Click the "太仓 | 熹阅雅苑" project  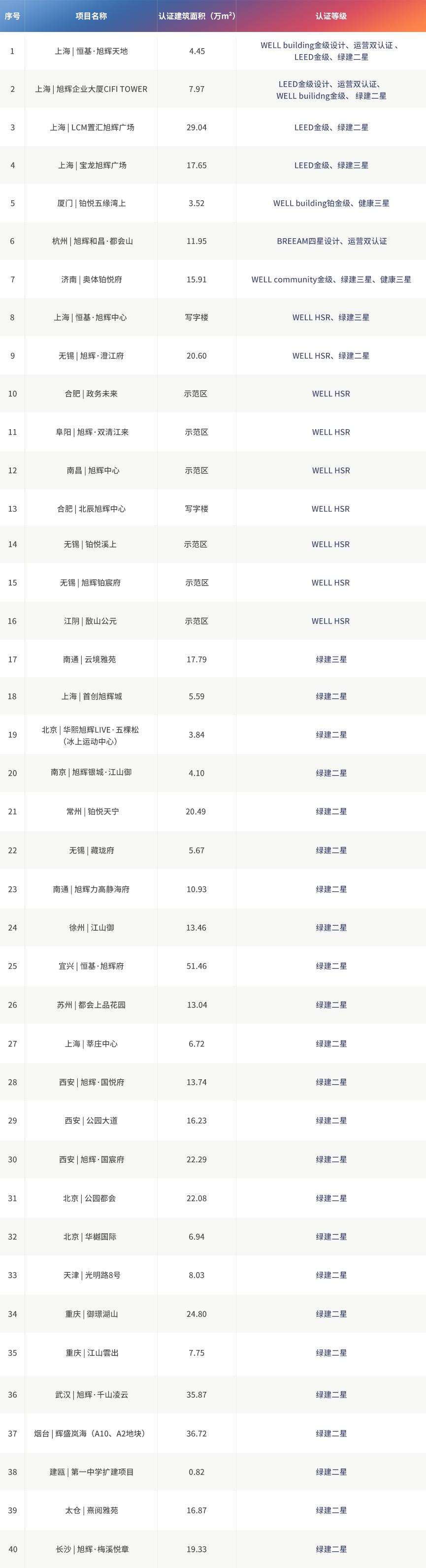coord(92,1510)
